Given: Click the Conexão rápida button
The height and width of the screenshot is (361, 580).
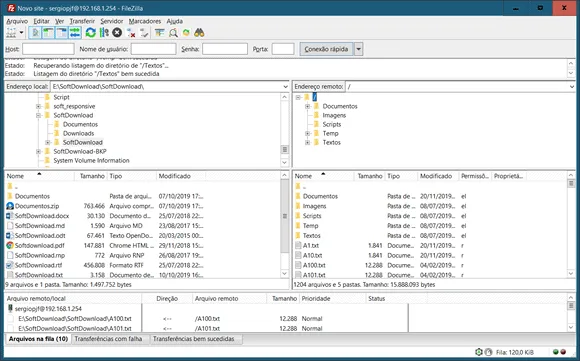Looking at the screenshot, I should click(326, 49).
